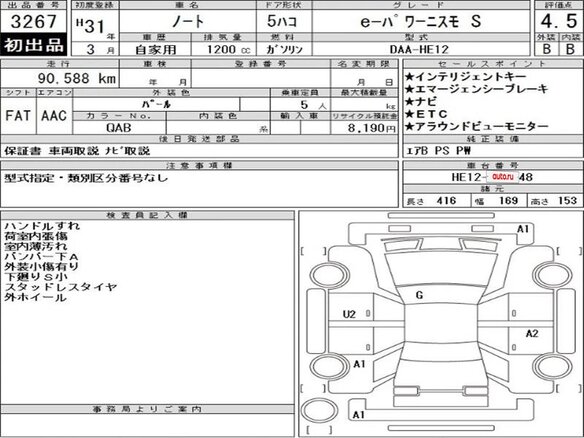584x438 pixels.
Task: Click A1 mark on rear bumper
Action: (x=358, y=415)
